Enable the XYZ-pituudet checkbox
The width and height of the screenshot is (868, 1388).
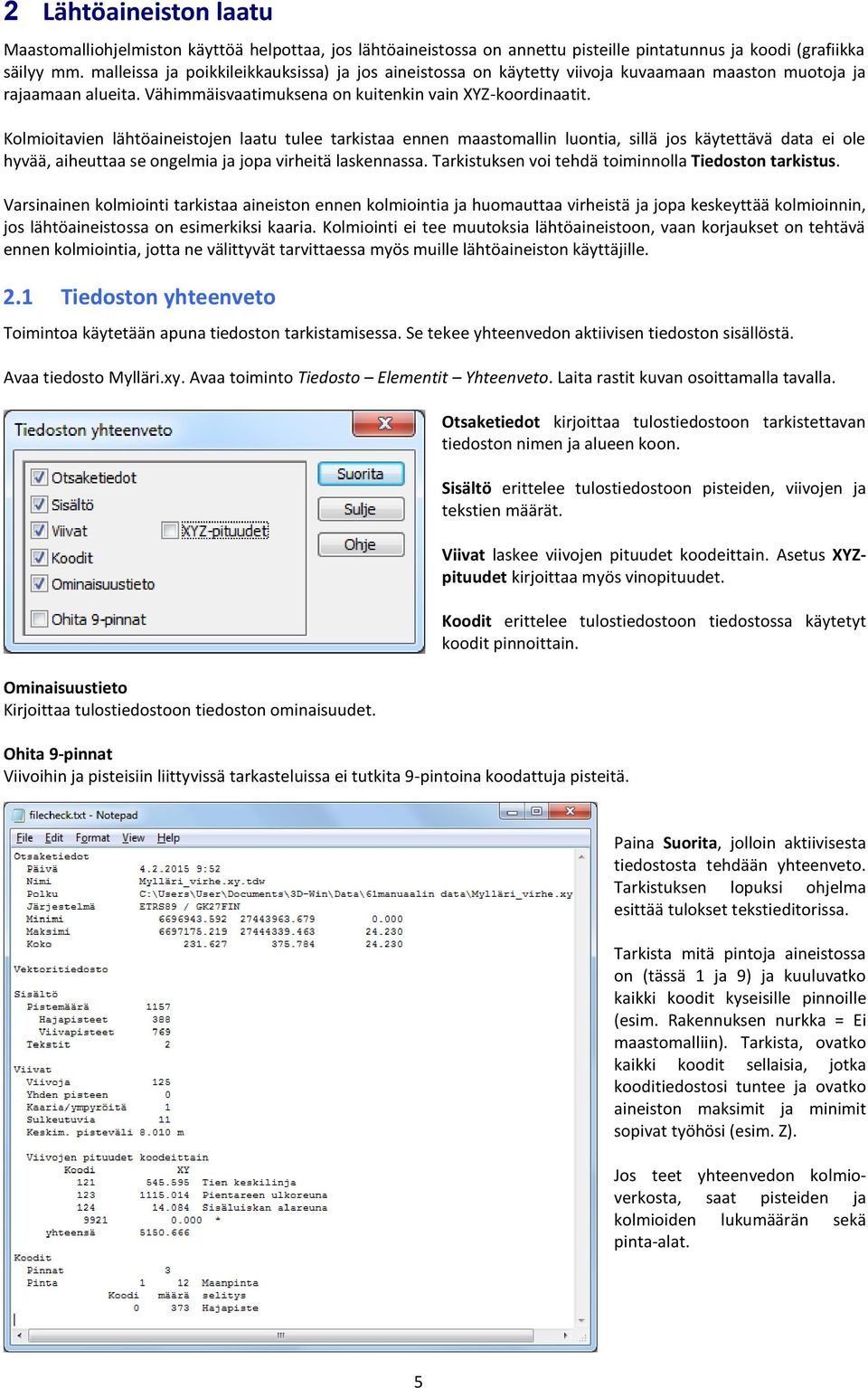[x=169, y=531]
